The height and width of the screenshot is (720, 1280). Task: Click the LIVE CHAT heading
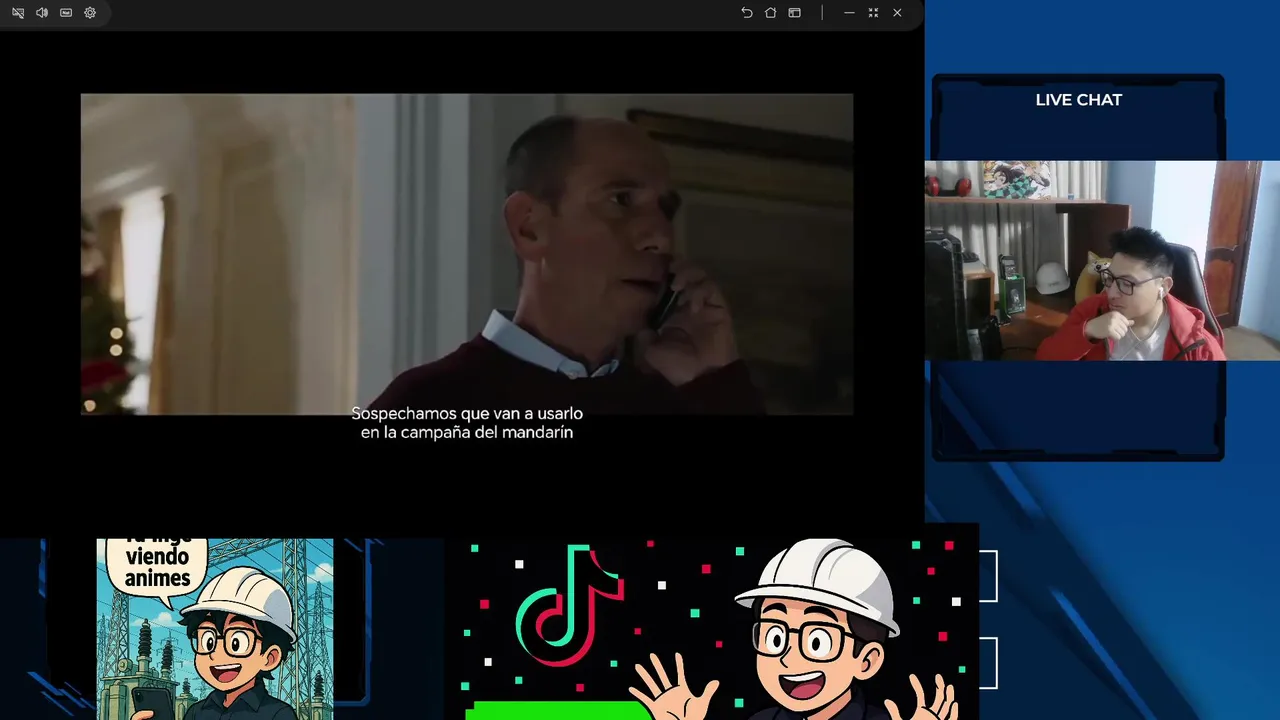point(1079,100)
